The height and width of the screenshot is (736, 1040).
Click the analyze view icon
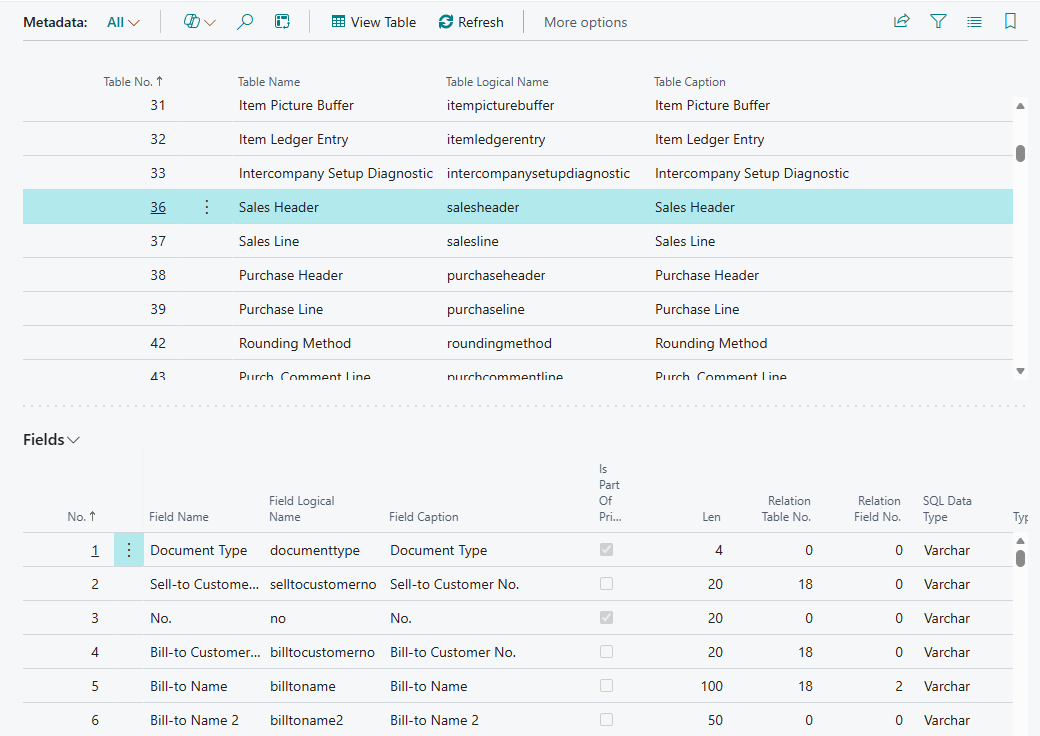click(x=283, y=22)
